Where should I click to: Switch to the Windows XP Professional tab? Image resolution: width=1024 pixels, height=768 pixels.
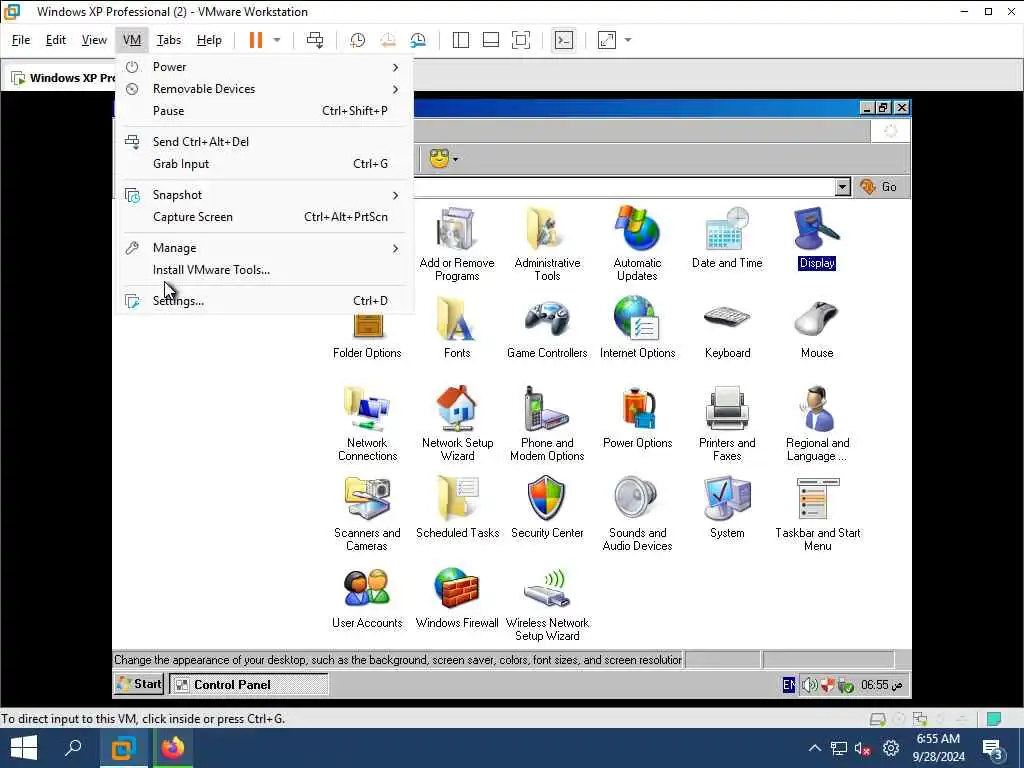pyautogui.click(x=62, y=78)
